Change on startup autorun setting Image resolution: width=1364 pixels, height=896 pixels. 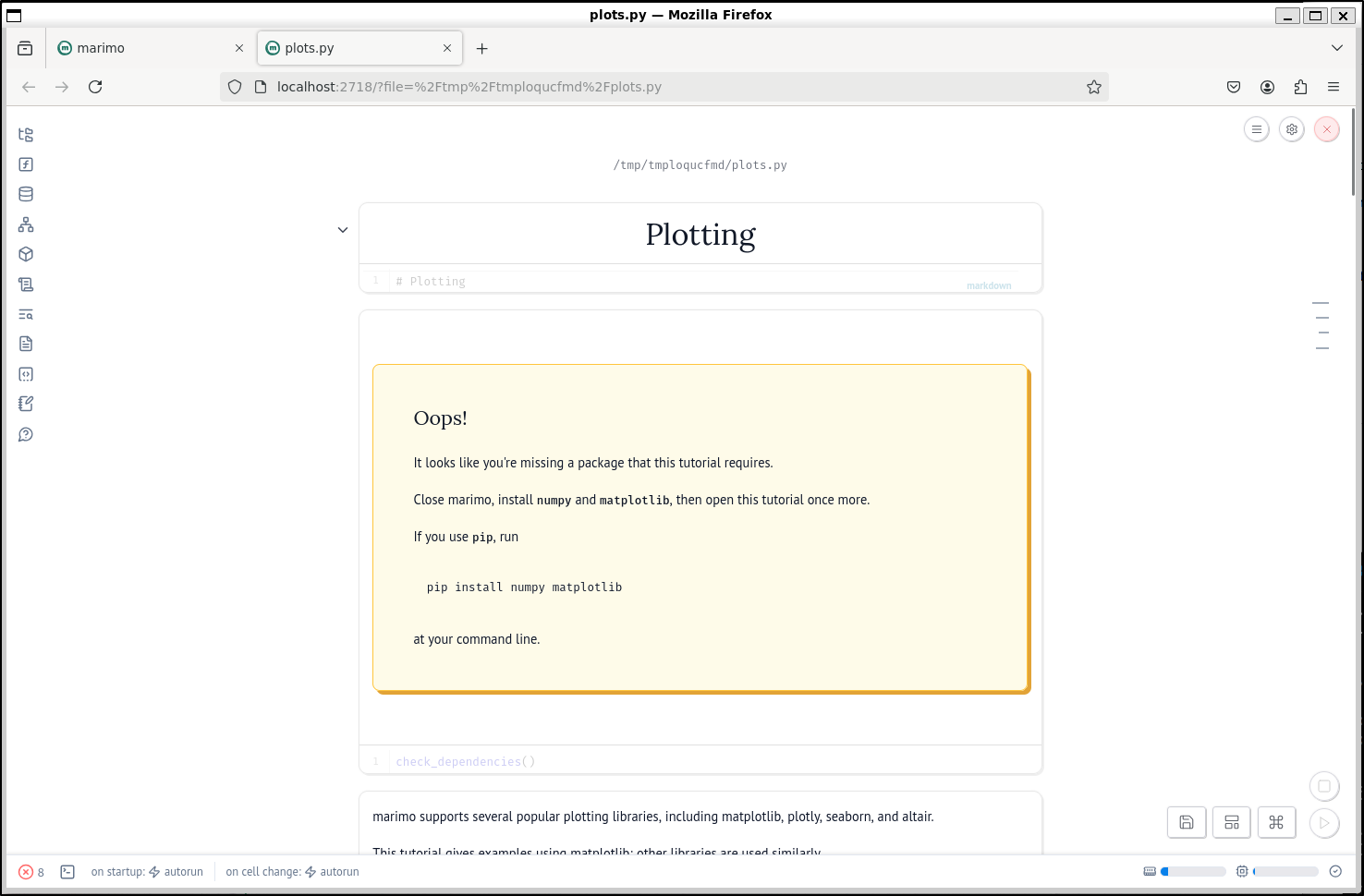point(147,872)
